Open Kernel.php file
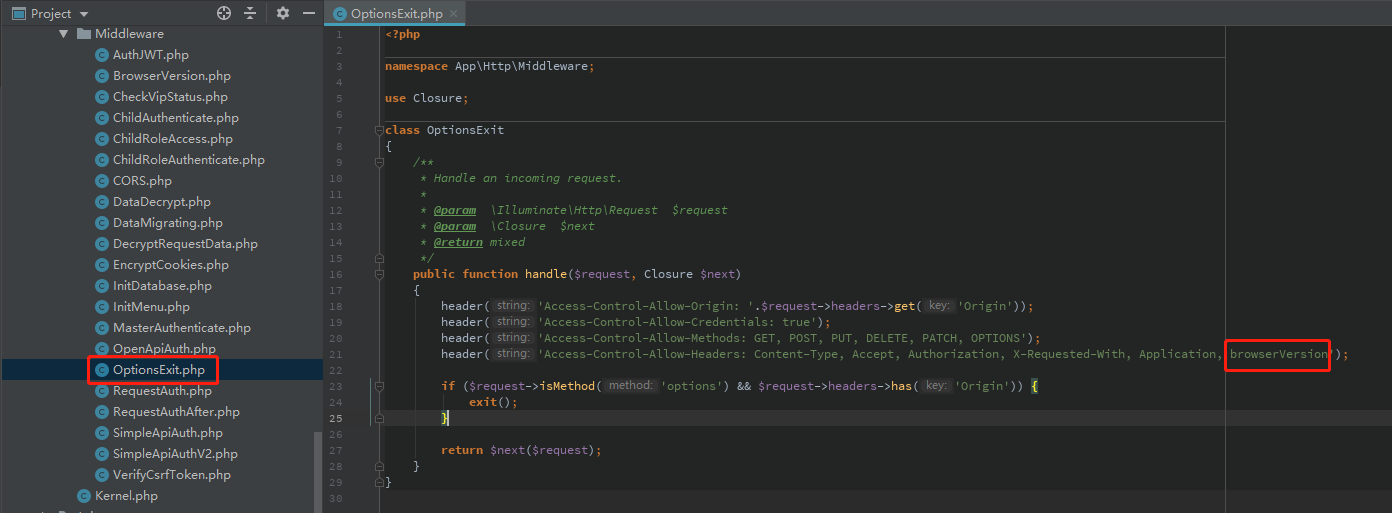 (x=126, y=496)
